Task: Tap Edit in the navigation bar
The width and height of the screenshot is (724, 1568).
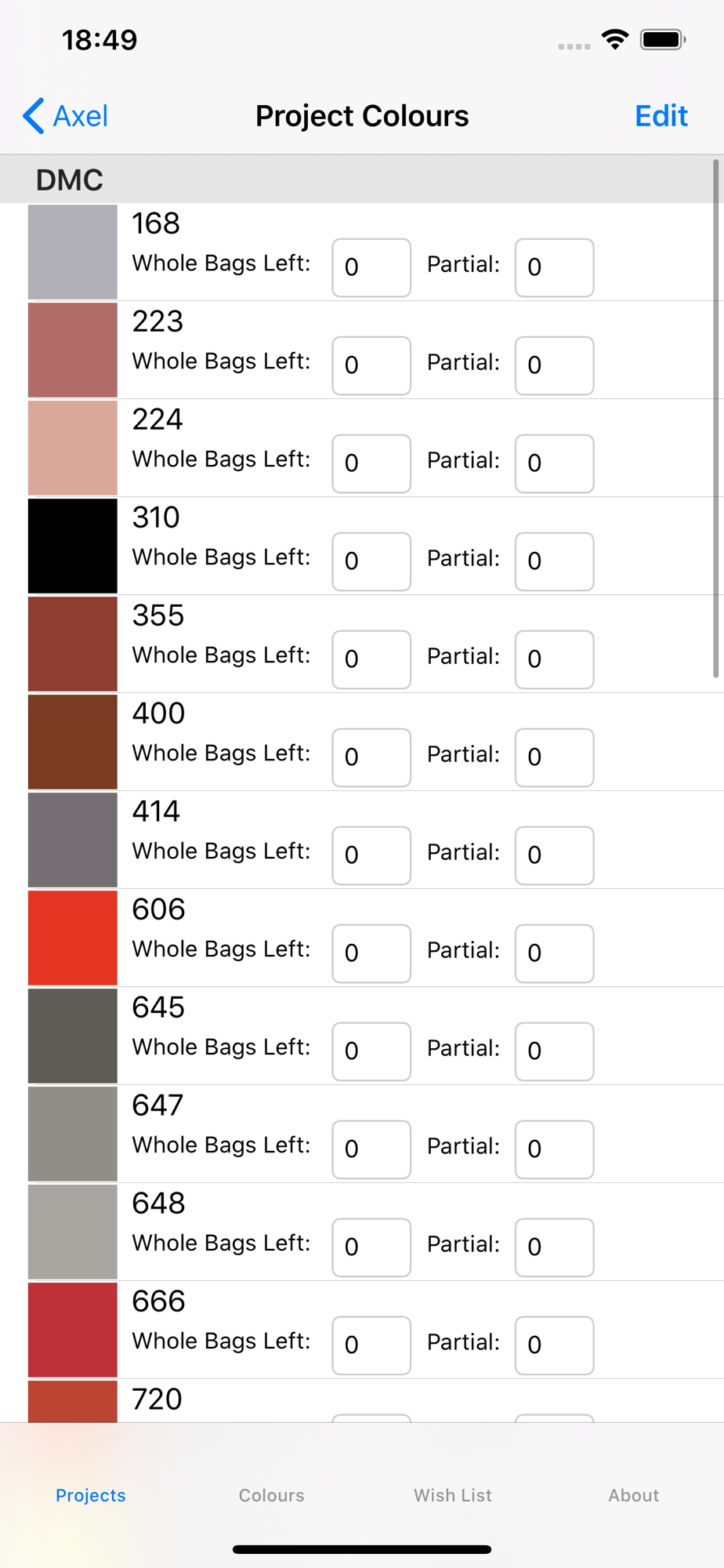Action: 661,116
